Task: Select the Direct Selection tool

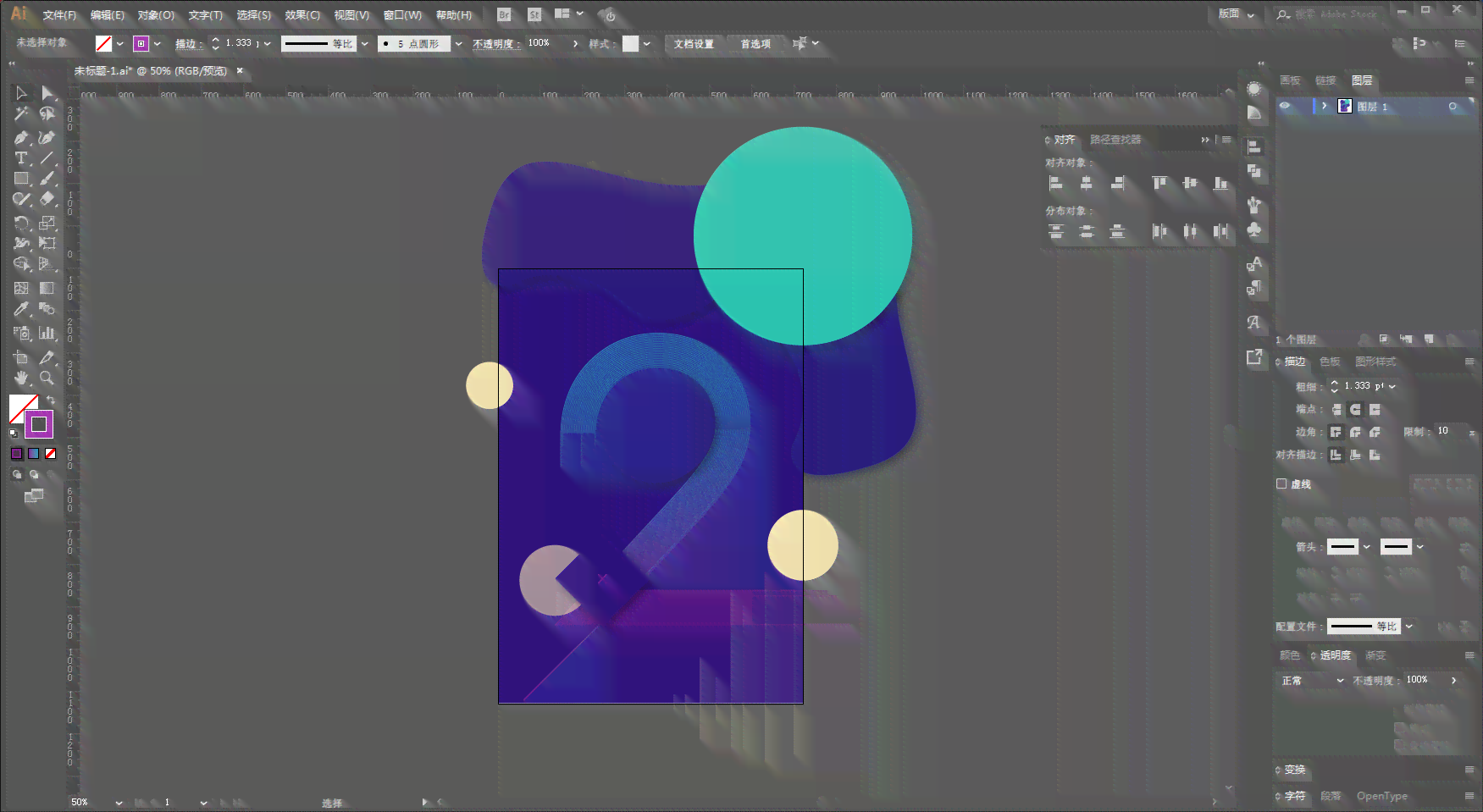Action: click(x=47, y=93)
